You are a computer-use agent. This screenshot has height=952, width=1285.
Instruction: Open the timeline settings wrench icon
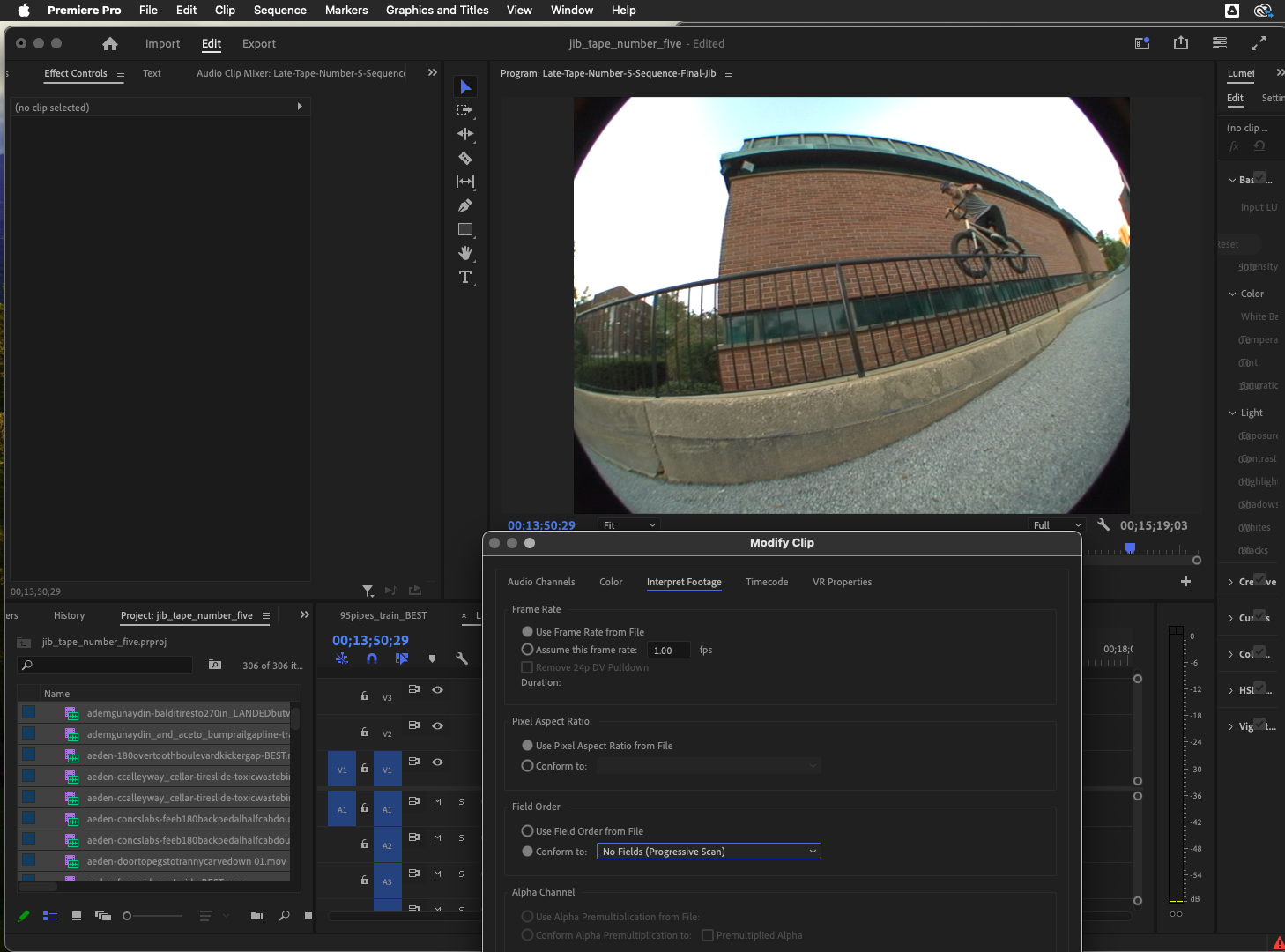coord(462,658)
